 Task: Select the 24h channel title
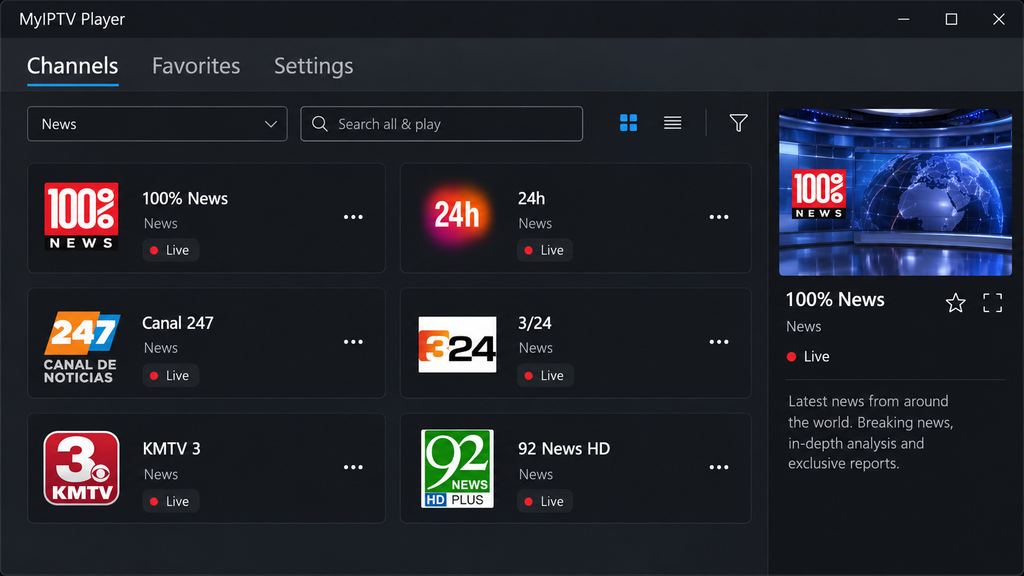click(x=531, y=199)
